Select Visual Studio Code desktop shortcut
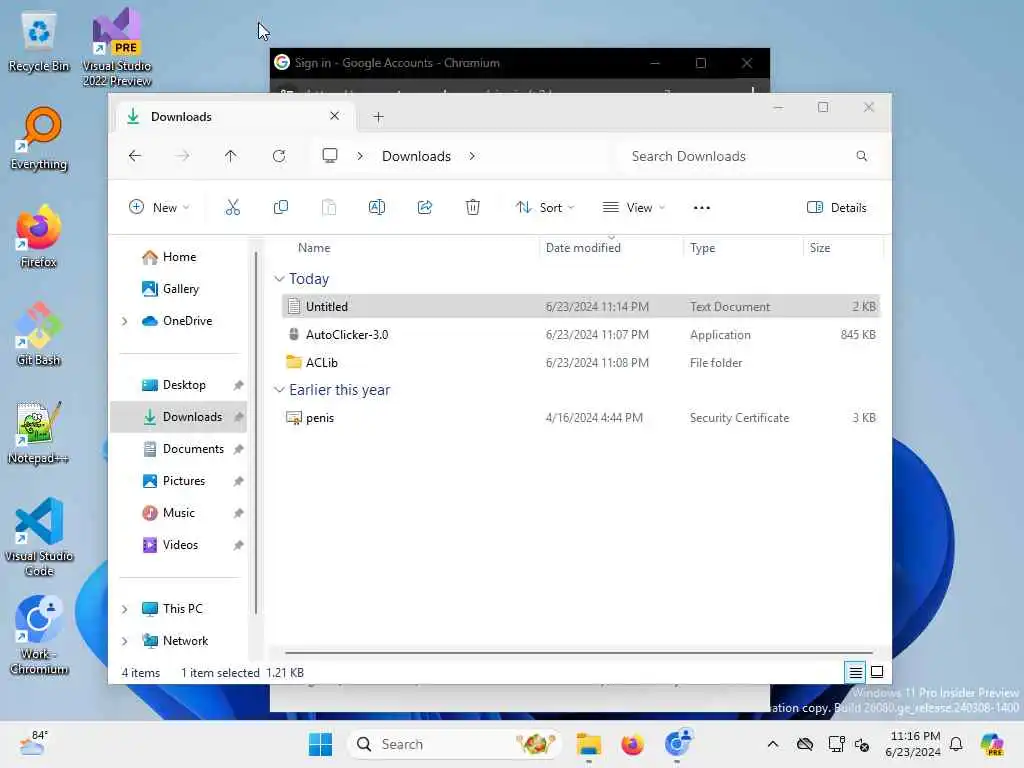The width and height of the screenshot is (1024, 768). pos(39,537)
